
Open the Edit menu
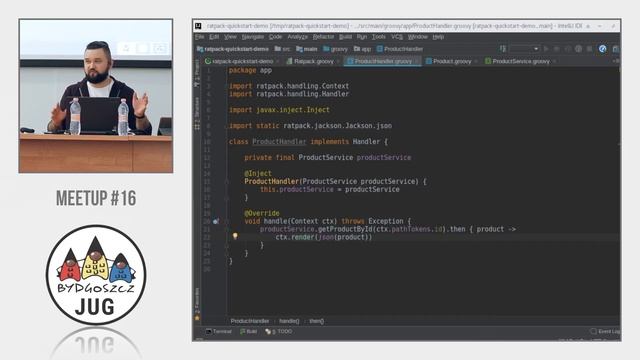pos(214,37)
